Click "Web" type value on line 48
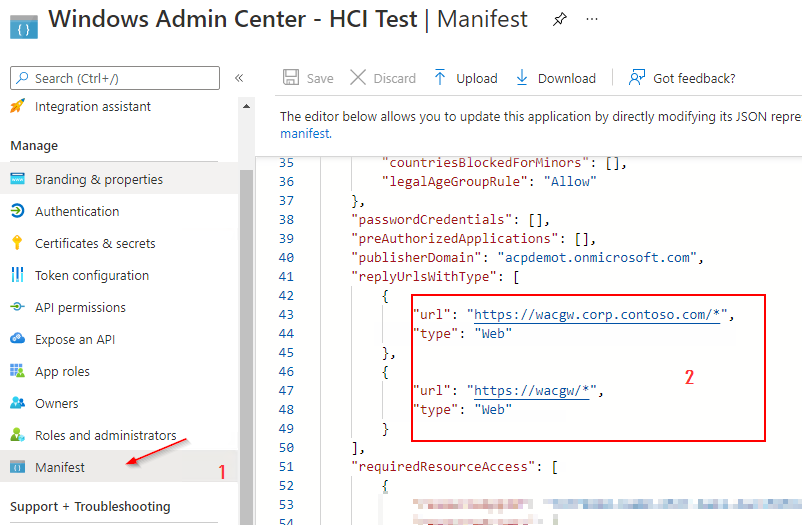 pos(493,410)
